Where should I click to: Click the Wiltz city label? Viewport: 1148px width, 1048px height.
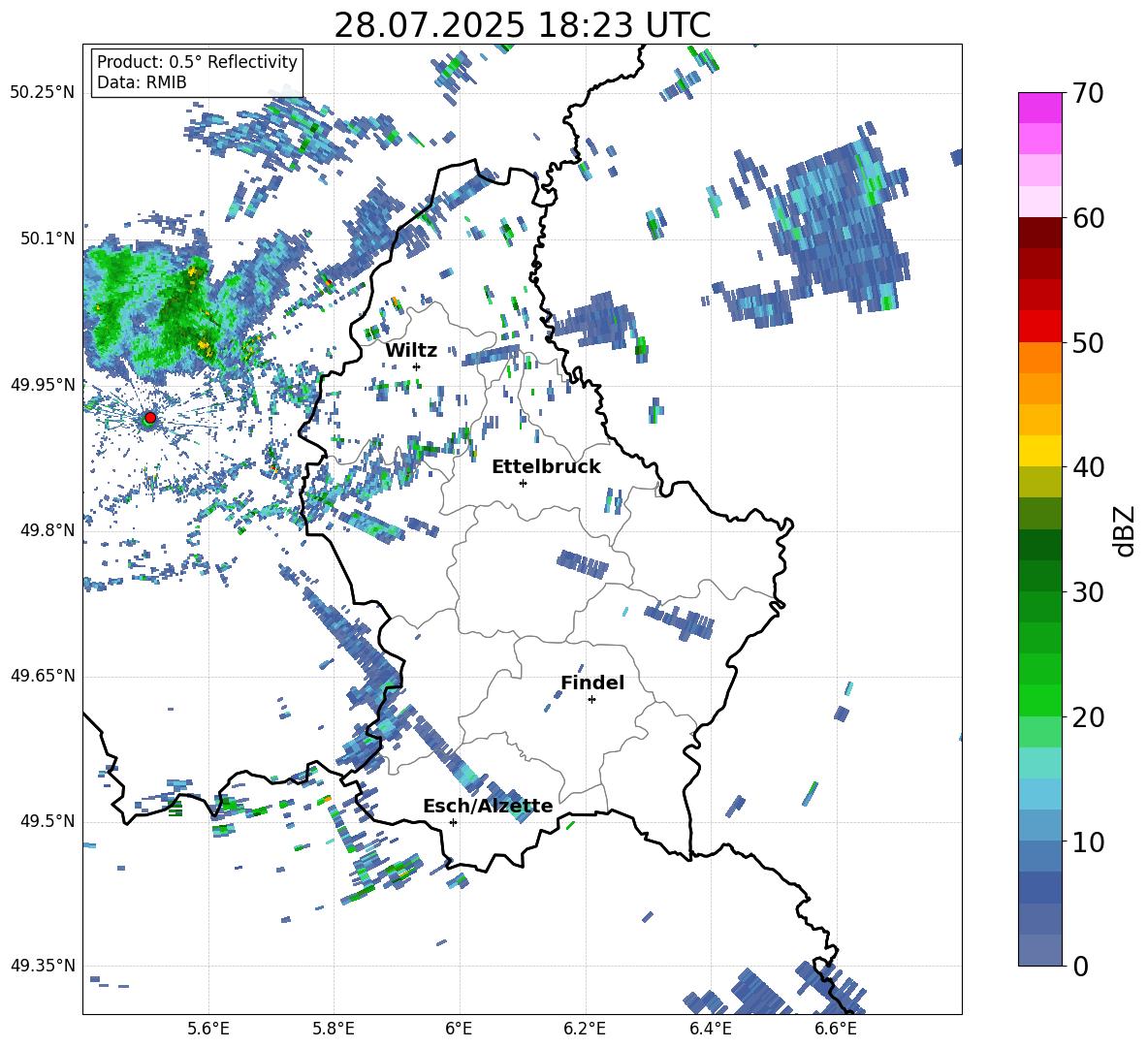(411, 351)
